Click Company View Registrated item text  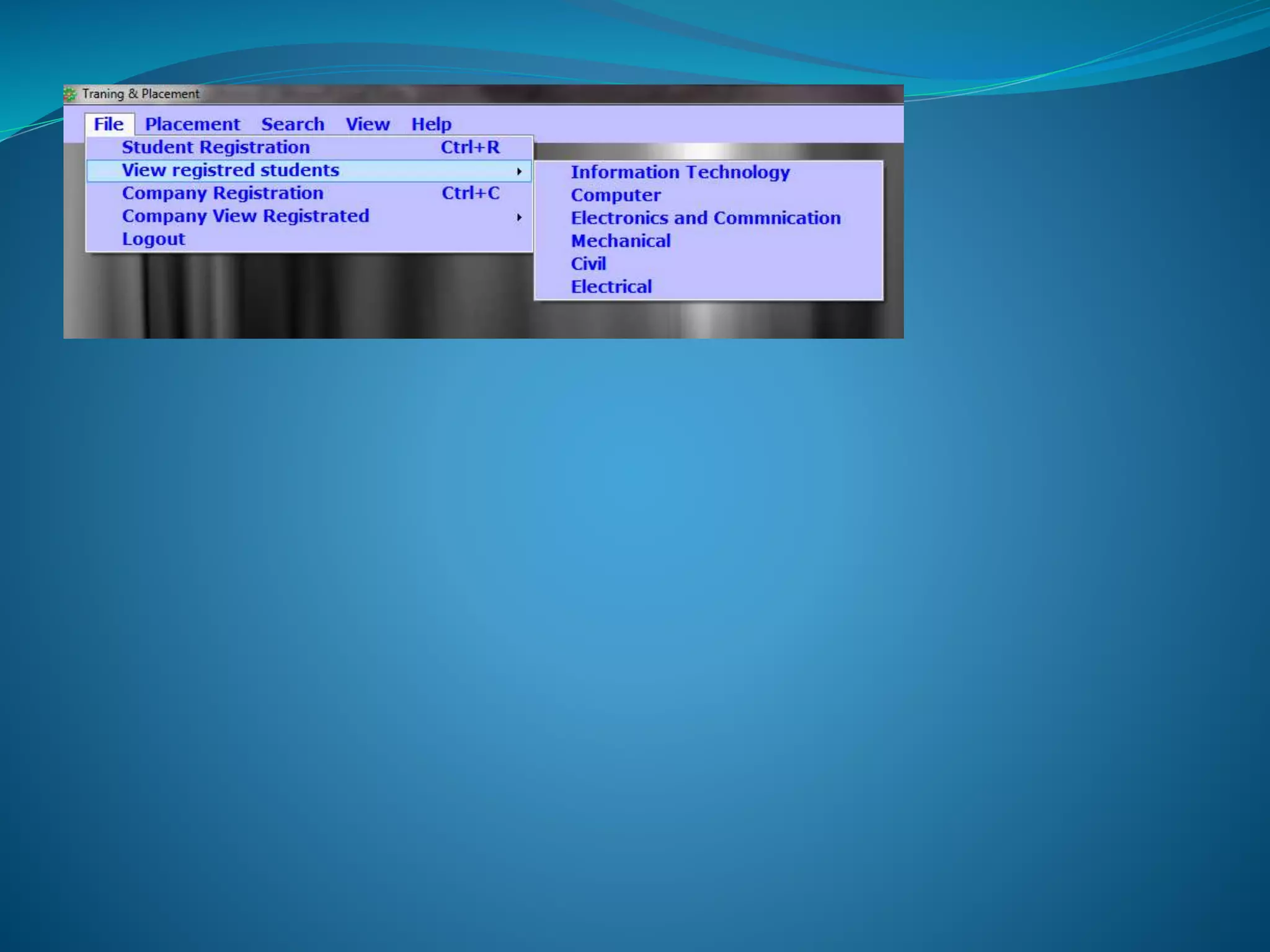pos(246,216)
